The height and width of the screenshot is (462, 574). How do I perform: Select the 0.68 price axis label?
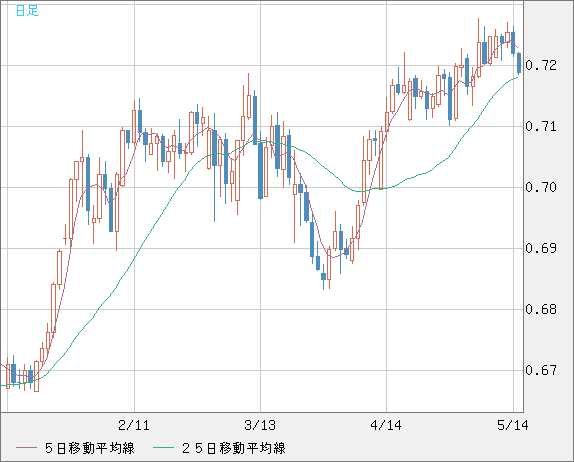tap(541, 309)
